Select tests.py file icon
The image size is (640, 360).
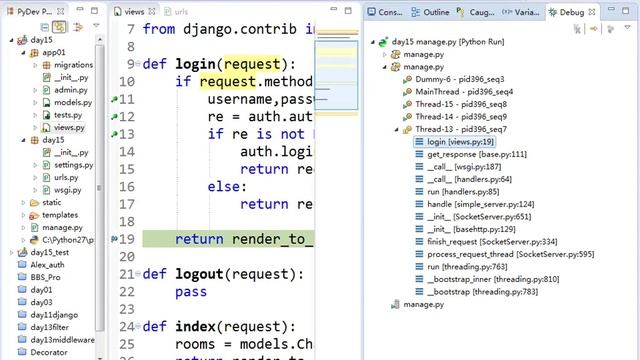click(x=47, y=115)
